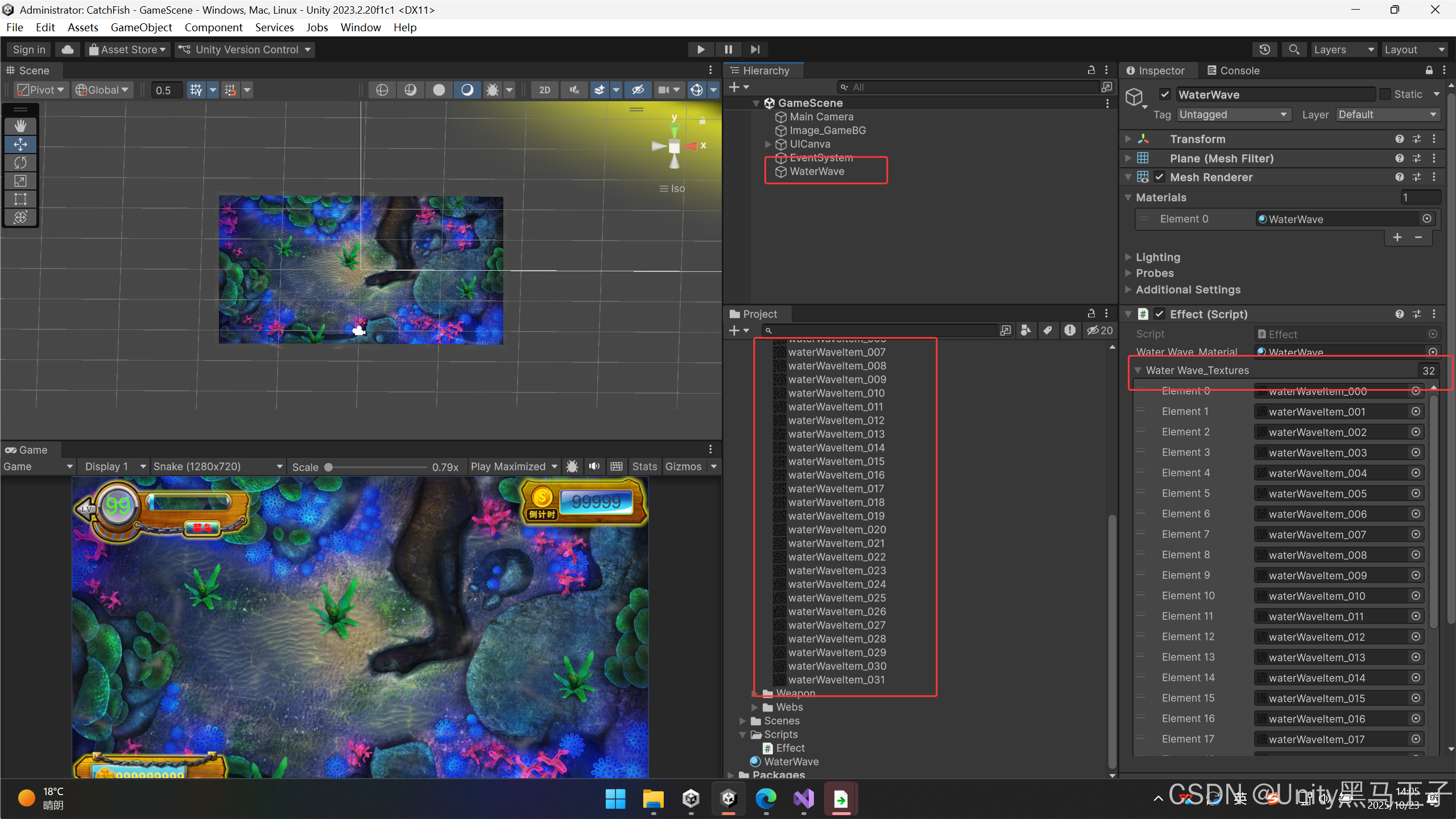
Task: Click the Step frame button
Action: 755,49
